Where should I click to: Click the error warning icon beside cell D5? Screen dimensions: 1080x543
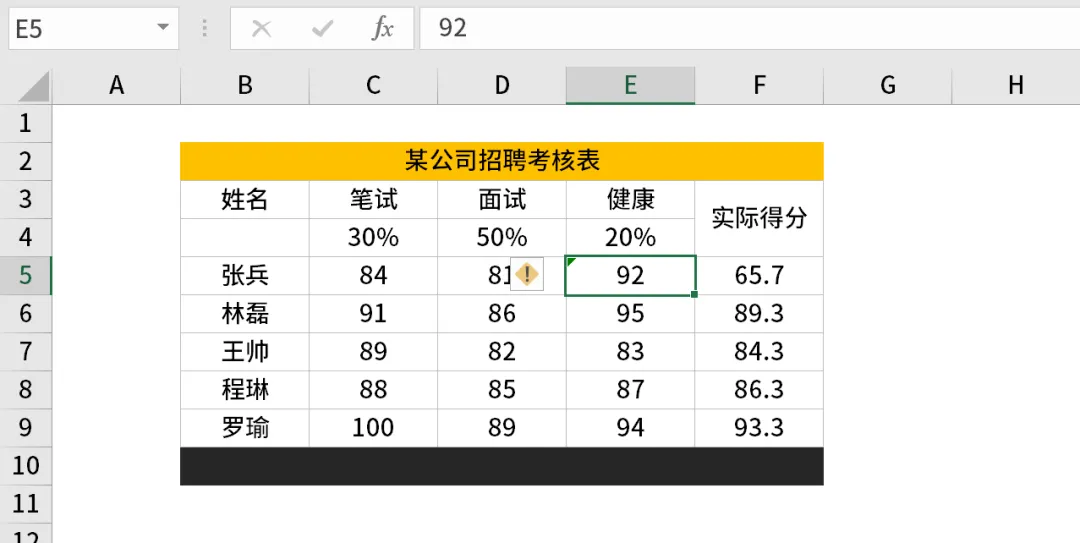pos(527,276)
